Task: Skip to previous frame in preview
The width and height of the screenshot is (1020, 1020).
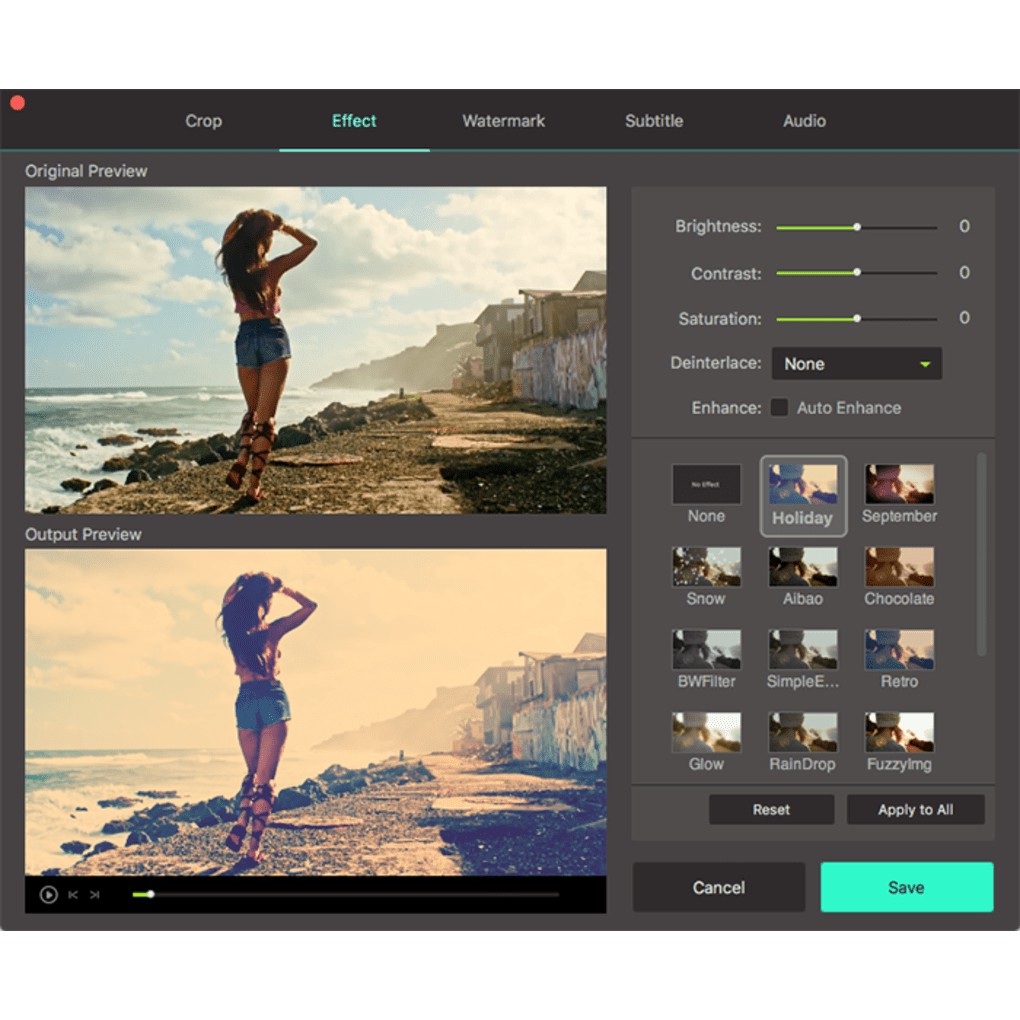Action: (x=73, y=895)
